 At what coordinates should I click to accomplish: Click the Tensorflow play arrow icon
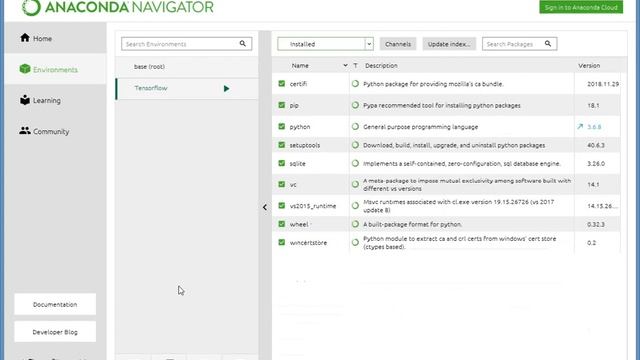click(x=226, y=89)
